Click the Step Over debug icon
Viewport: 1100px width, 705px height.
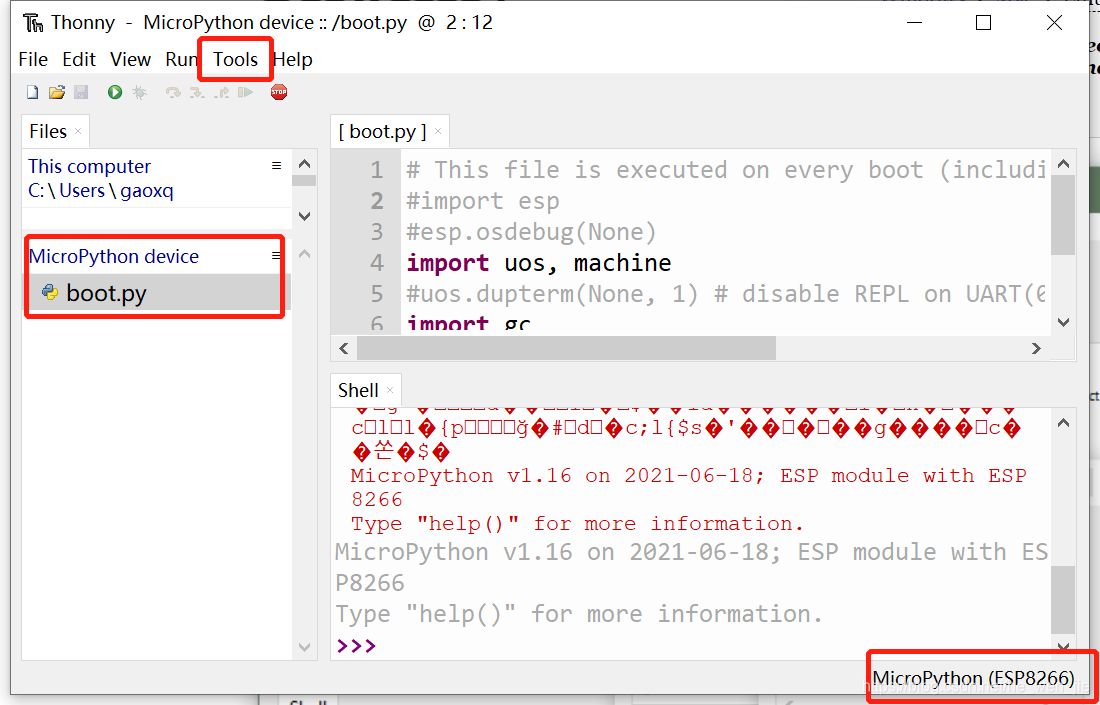[x=173, y=92]
